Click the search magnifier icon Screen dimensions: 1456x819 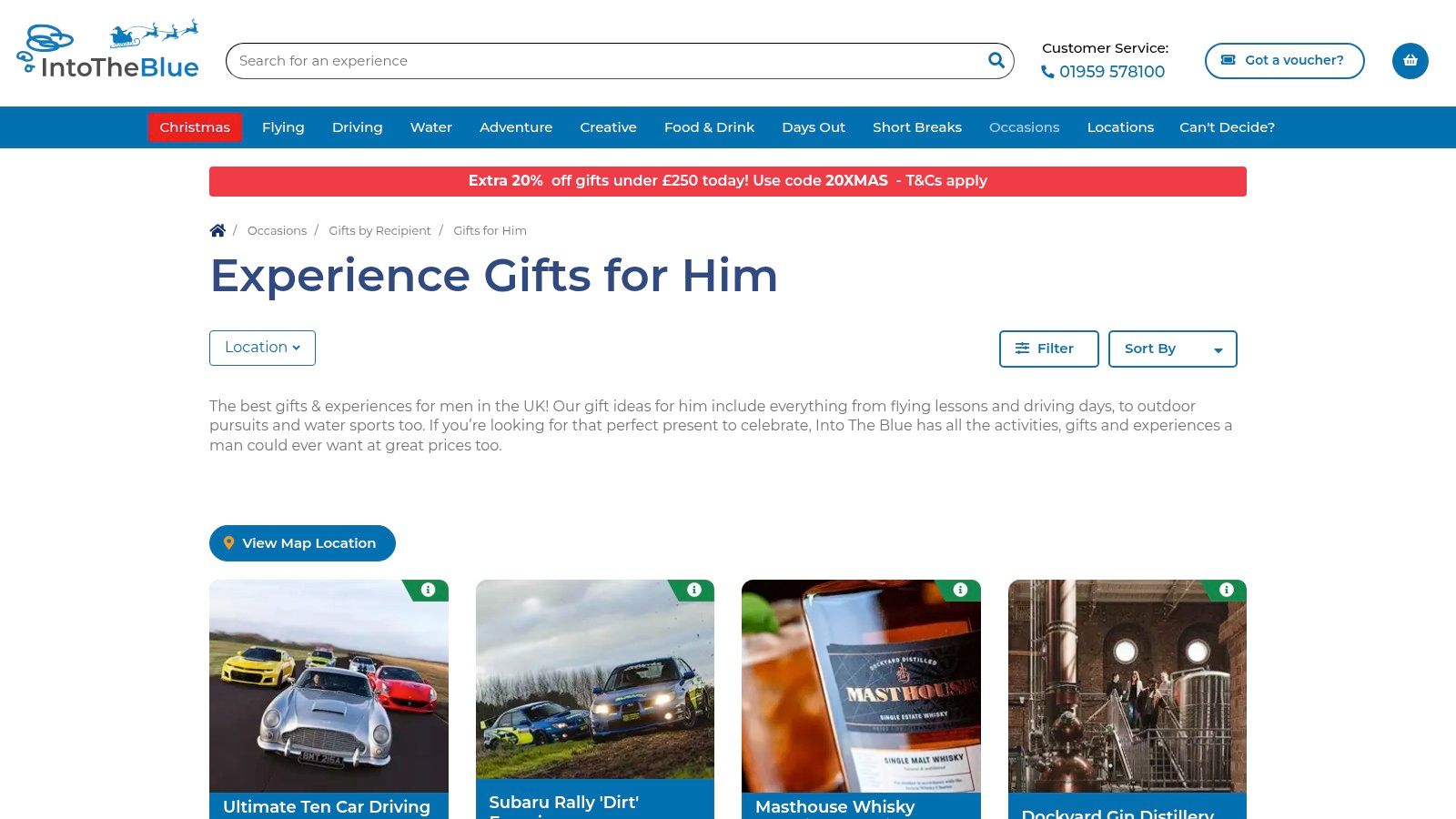coord(996,61)
